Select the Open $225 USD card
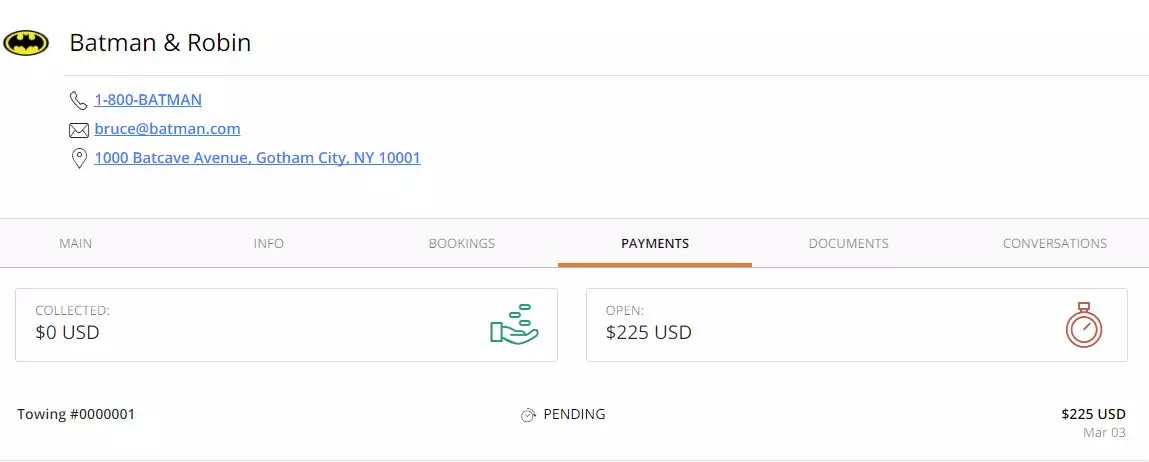The image size is (1149, 462). (x=857, y=325)
